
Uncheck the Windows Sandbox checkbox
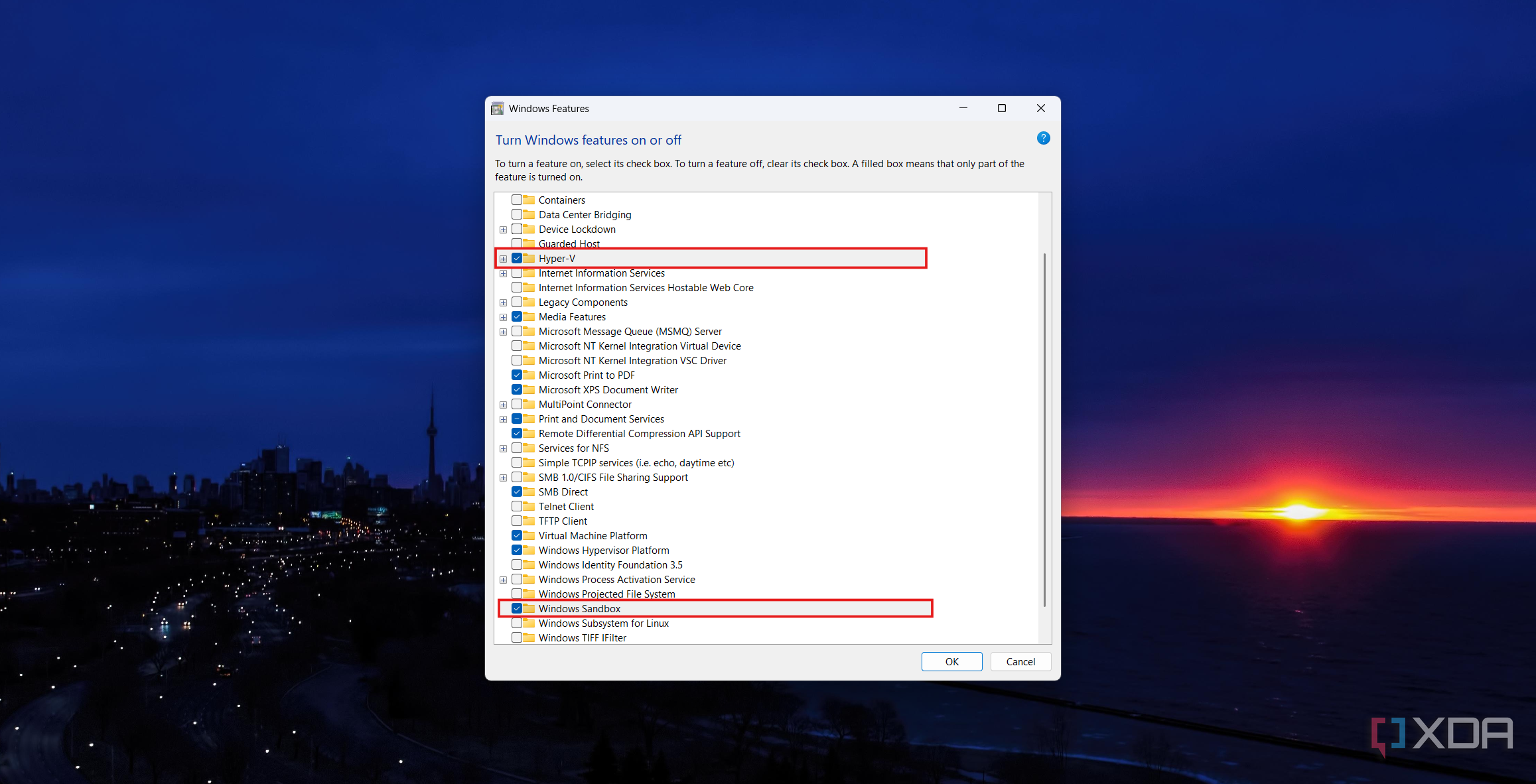[516, 608]
